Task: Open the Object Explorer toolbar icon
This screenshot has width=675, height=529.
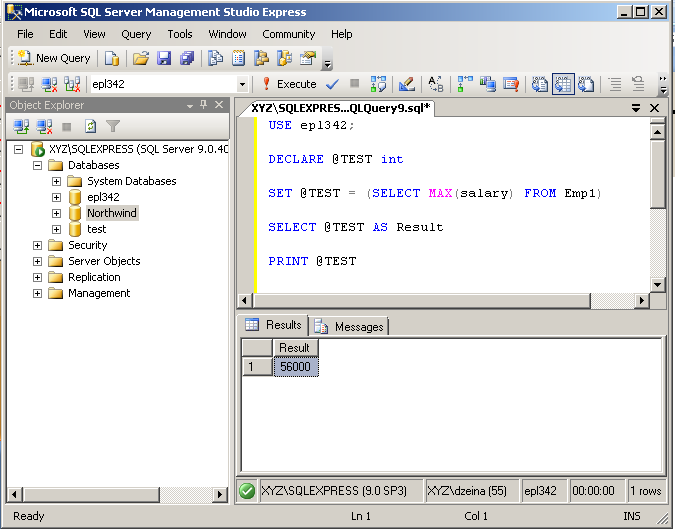Action: coord(261,58)
